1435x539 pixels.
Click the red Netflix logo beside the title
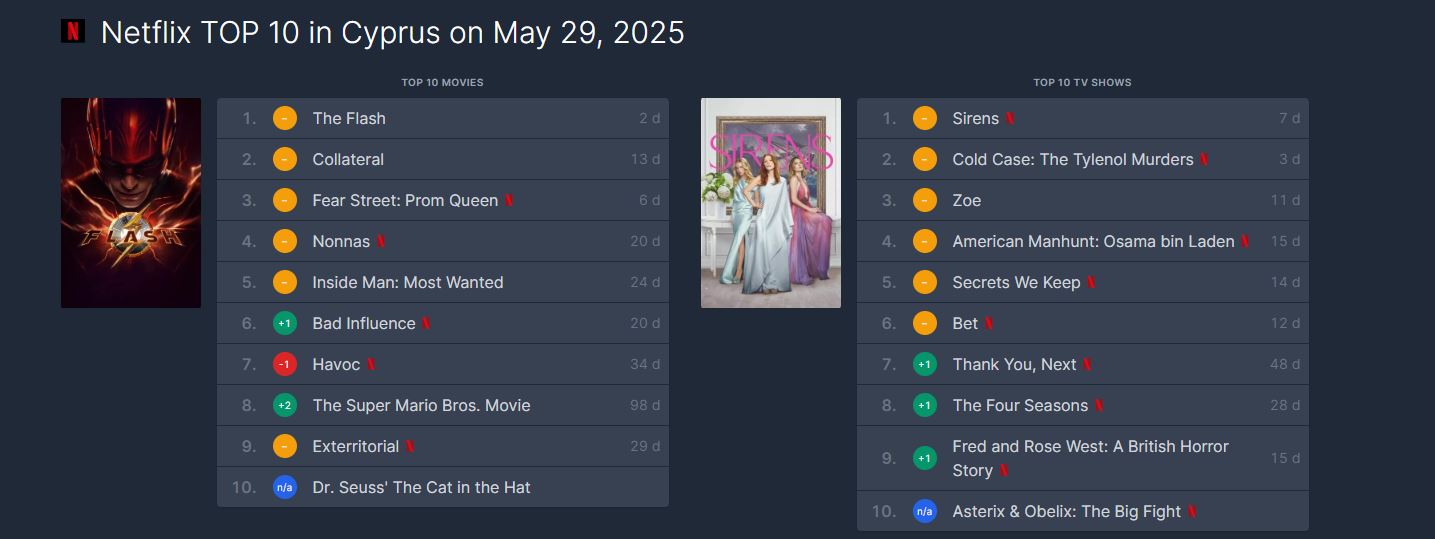(73, 31)
